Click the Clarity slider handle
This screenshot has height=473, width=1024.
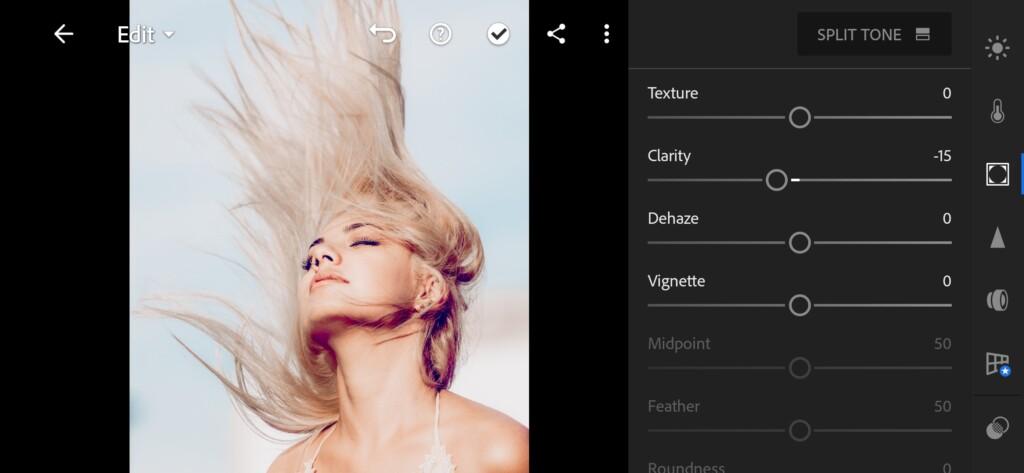[776, 180]
